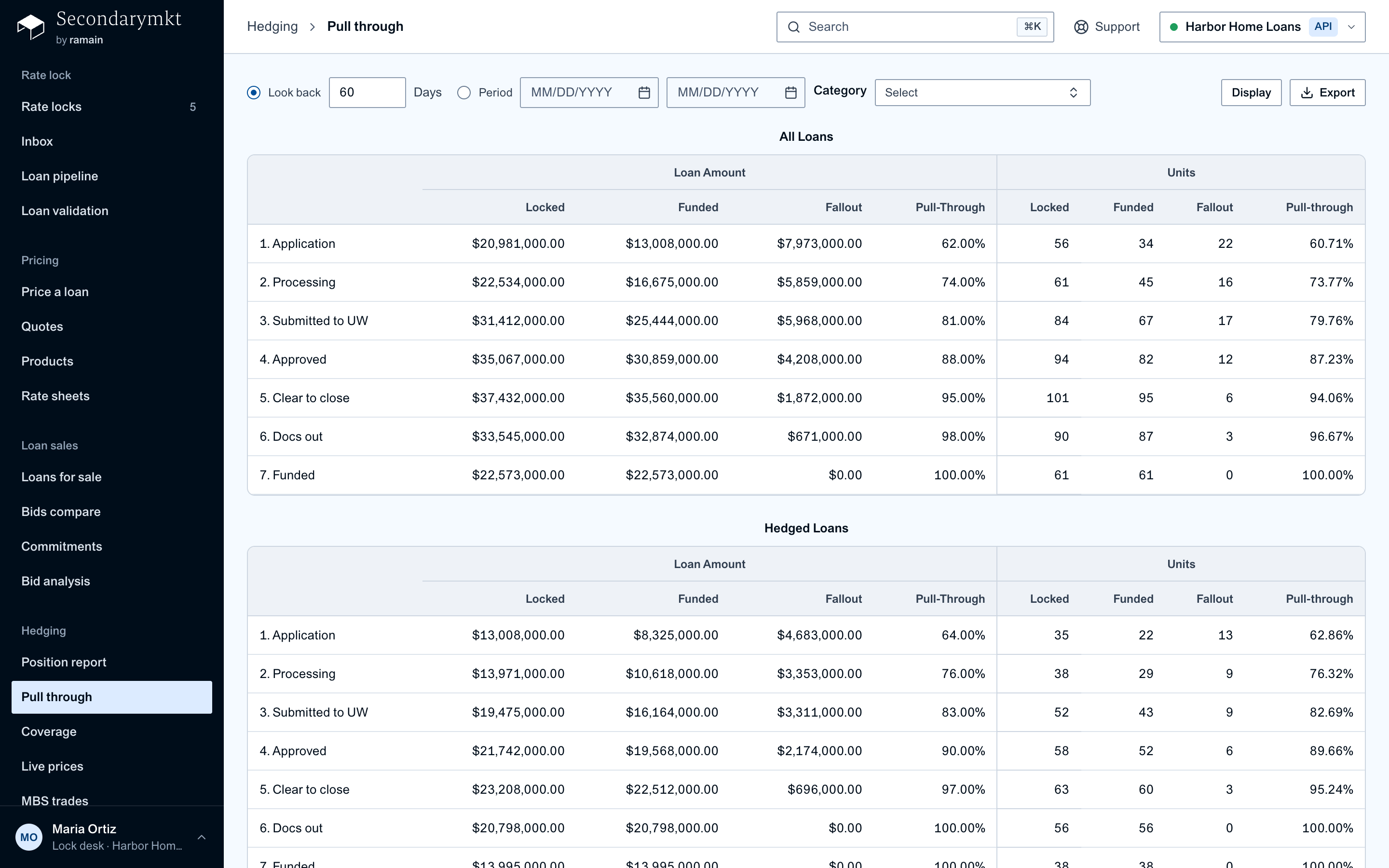1389x868 pixels.
Task: Open Commitments page
Action: [111, 546]
